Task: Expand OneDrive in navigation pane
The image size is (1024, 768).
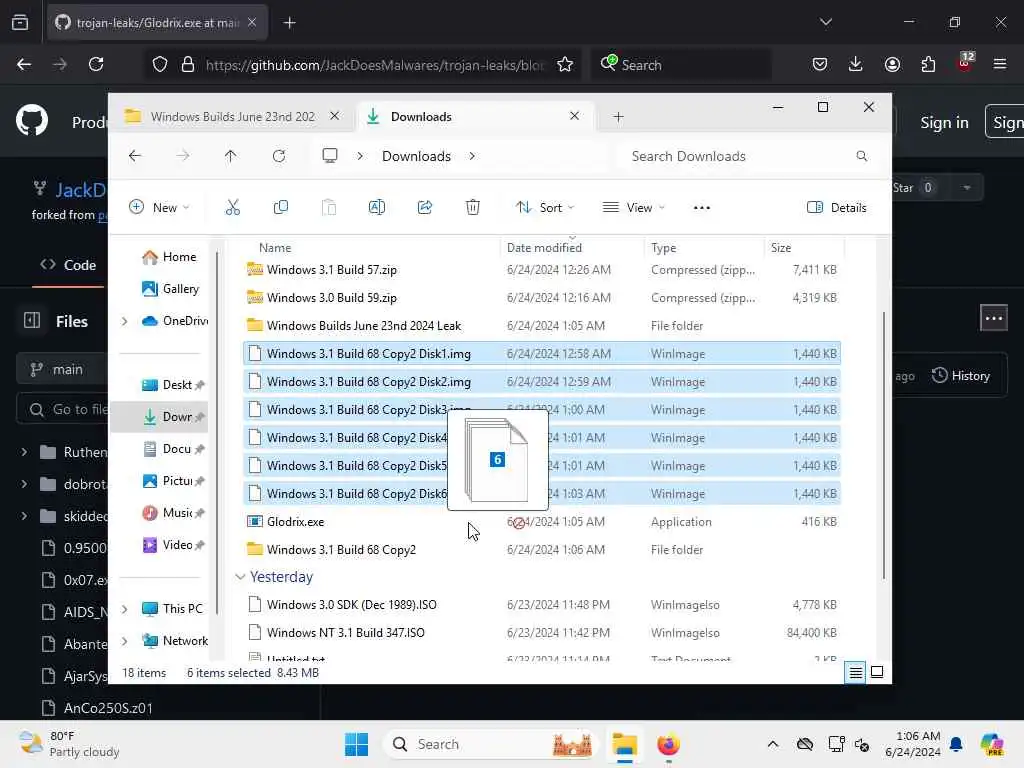Action: pos(124,321)
